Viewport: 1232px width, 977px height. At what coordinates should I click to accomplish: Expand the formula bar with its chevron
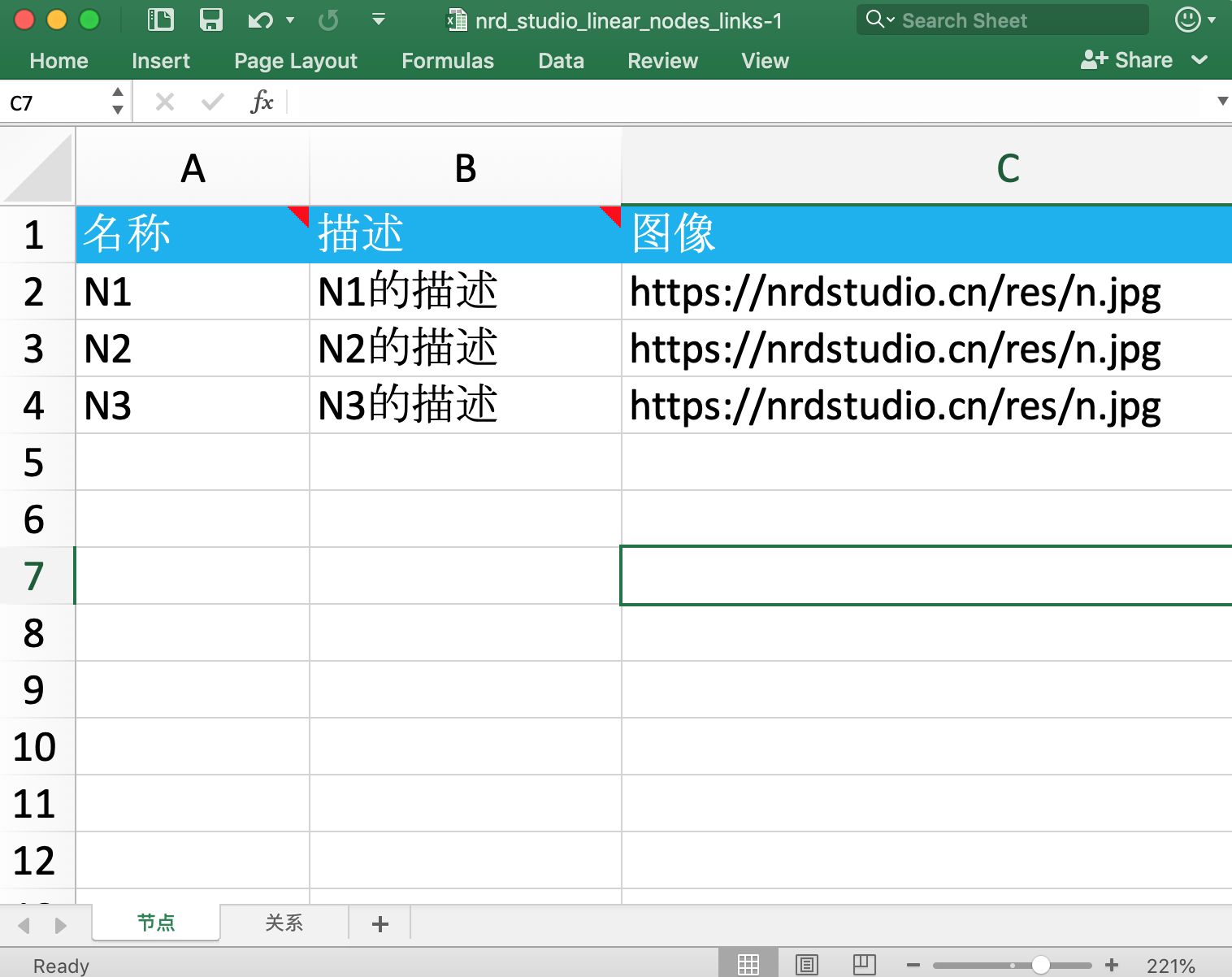click(x=1222, y=101)
